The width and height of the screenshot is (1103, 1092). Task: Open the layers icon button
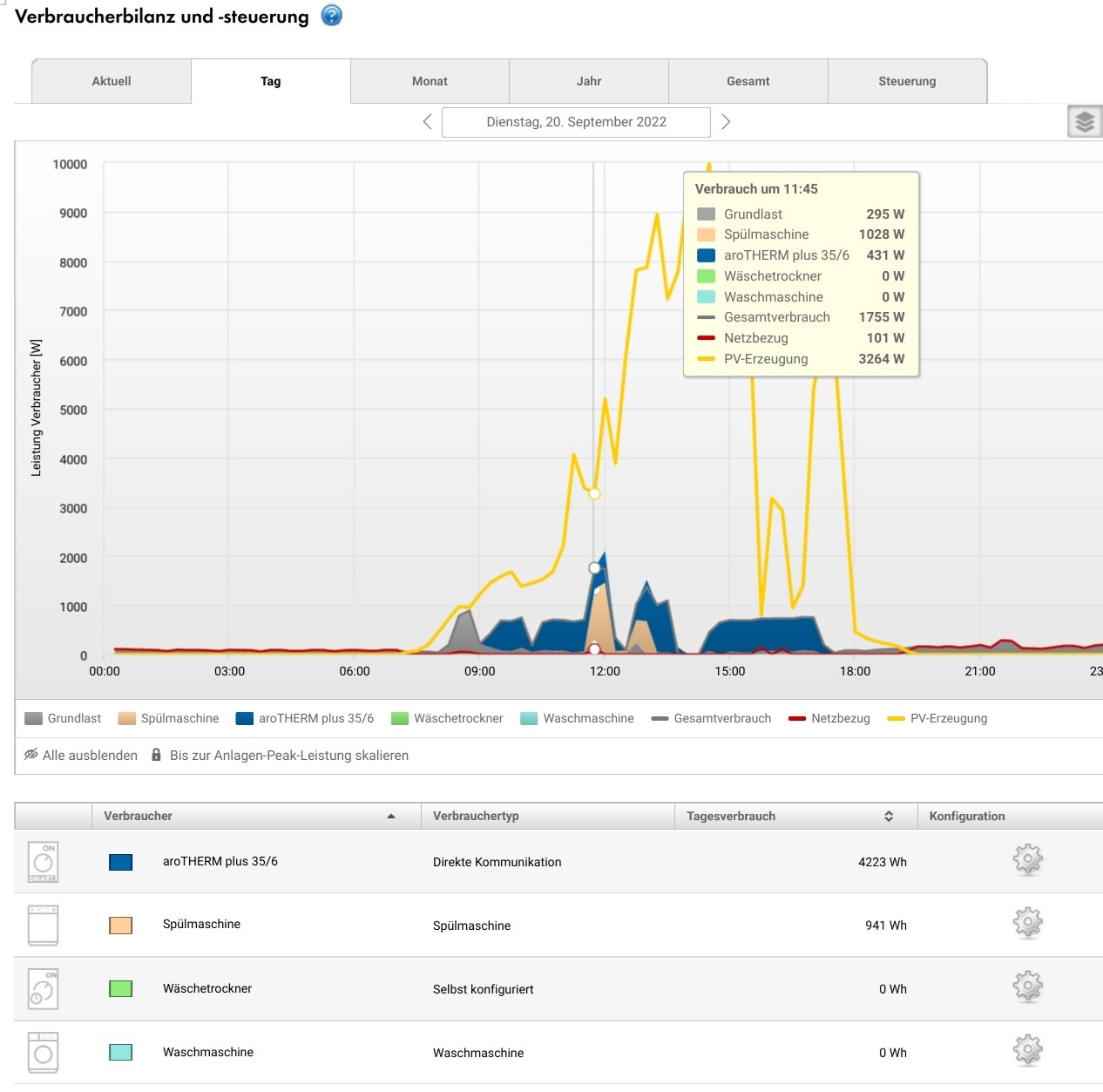(1084, 122)
